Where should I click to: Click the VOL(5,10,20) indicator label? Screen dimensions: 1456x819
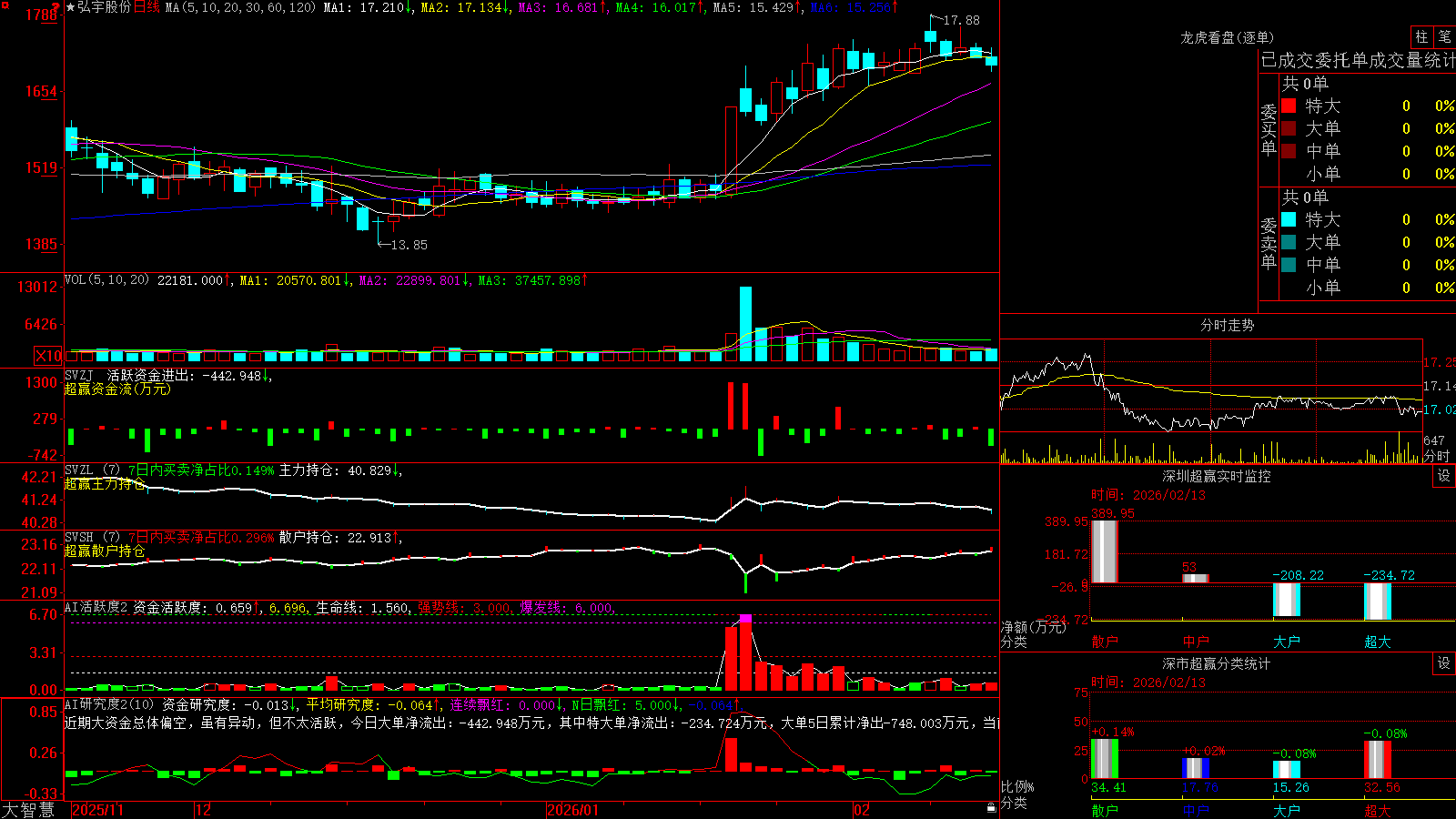106,280
